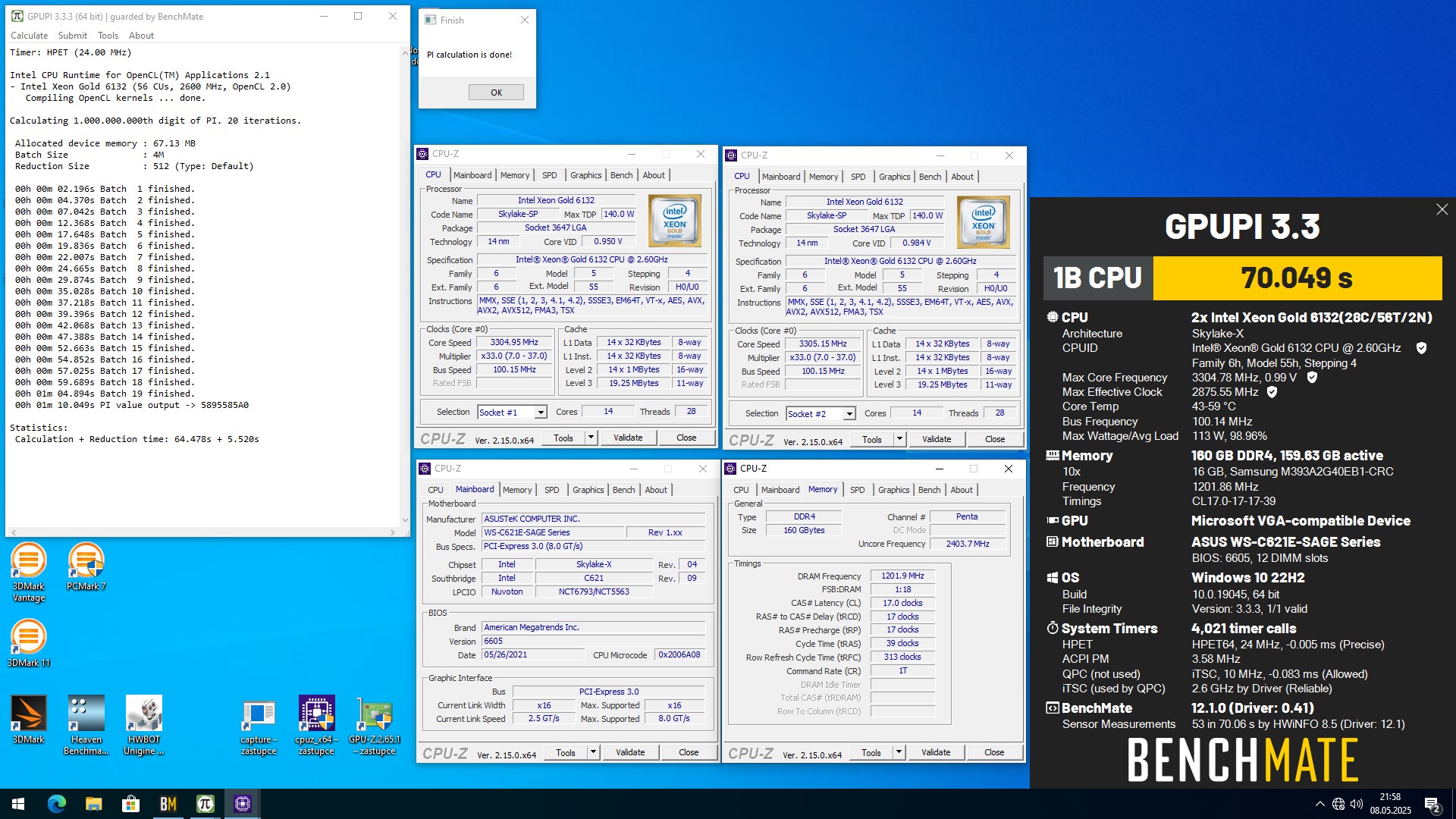Click the Max Effective Clock verified shield
Image resolution: width=1456 pixels, height=819 pixels.
(x=1272, y=392)
